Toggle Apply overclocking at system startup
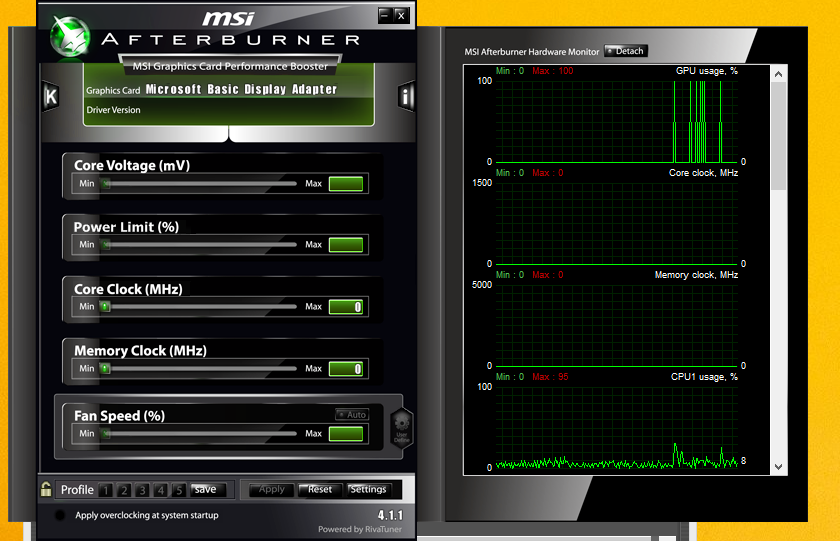This screenshot has height=541, width=840. pyautogui.click(x=60, y=515)
